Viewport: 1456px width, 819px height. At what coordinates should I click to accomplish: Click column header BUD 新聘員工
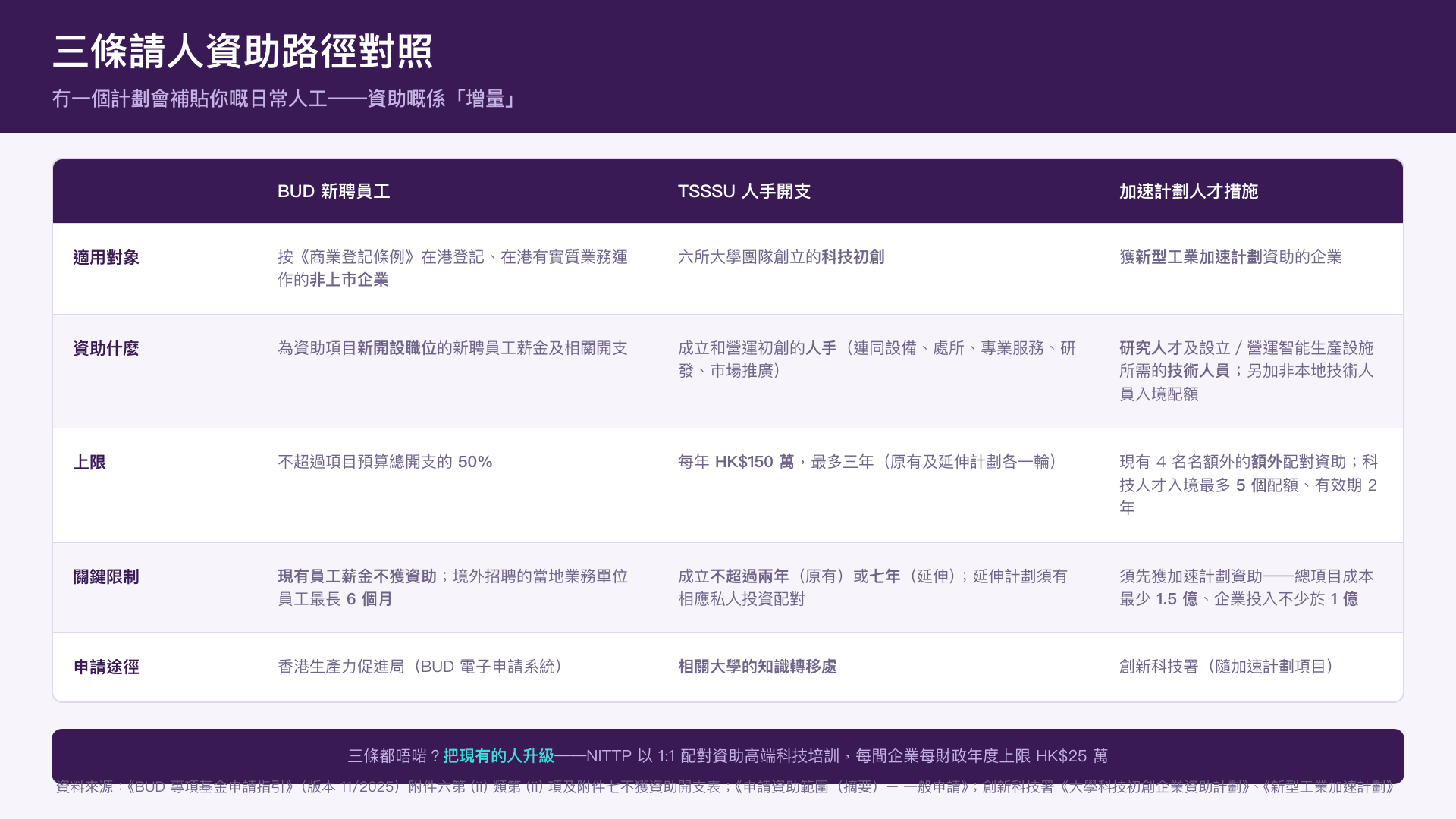tap(334, 191)
